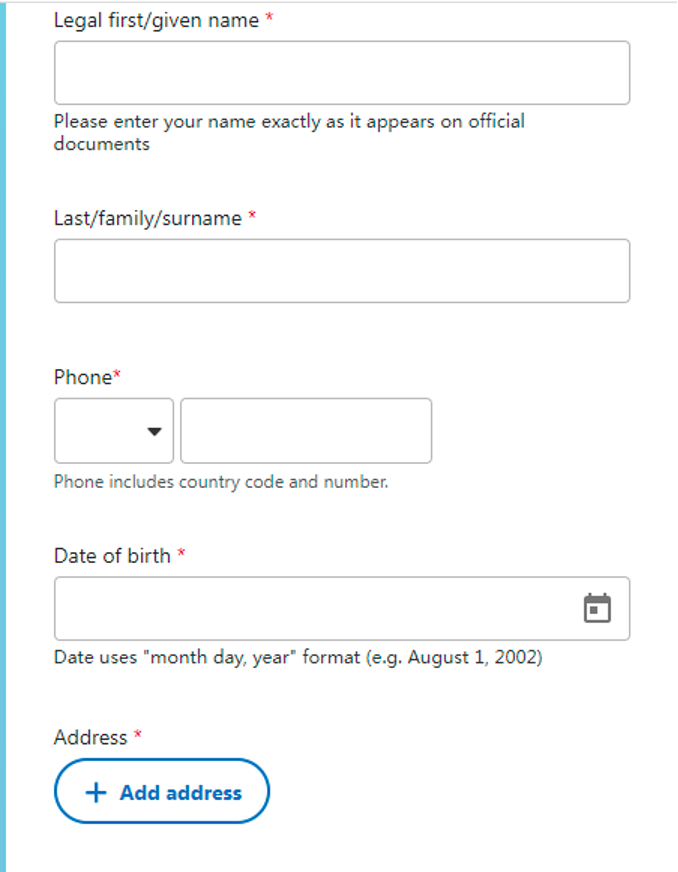Select the phone number input field
Image resolution: width=678 pixels, height=872 pixels.
306,431
